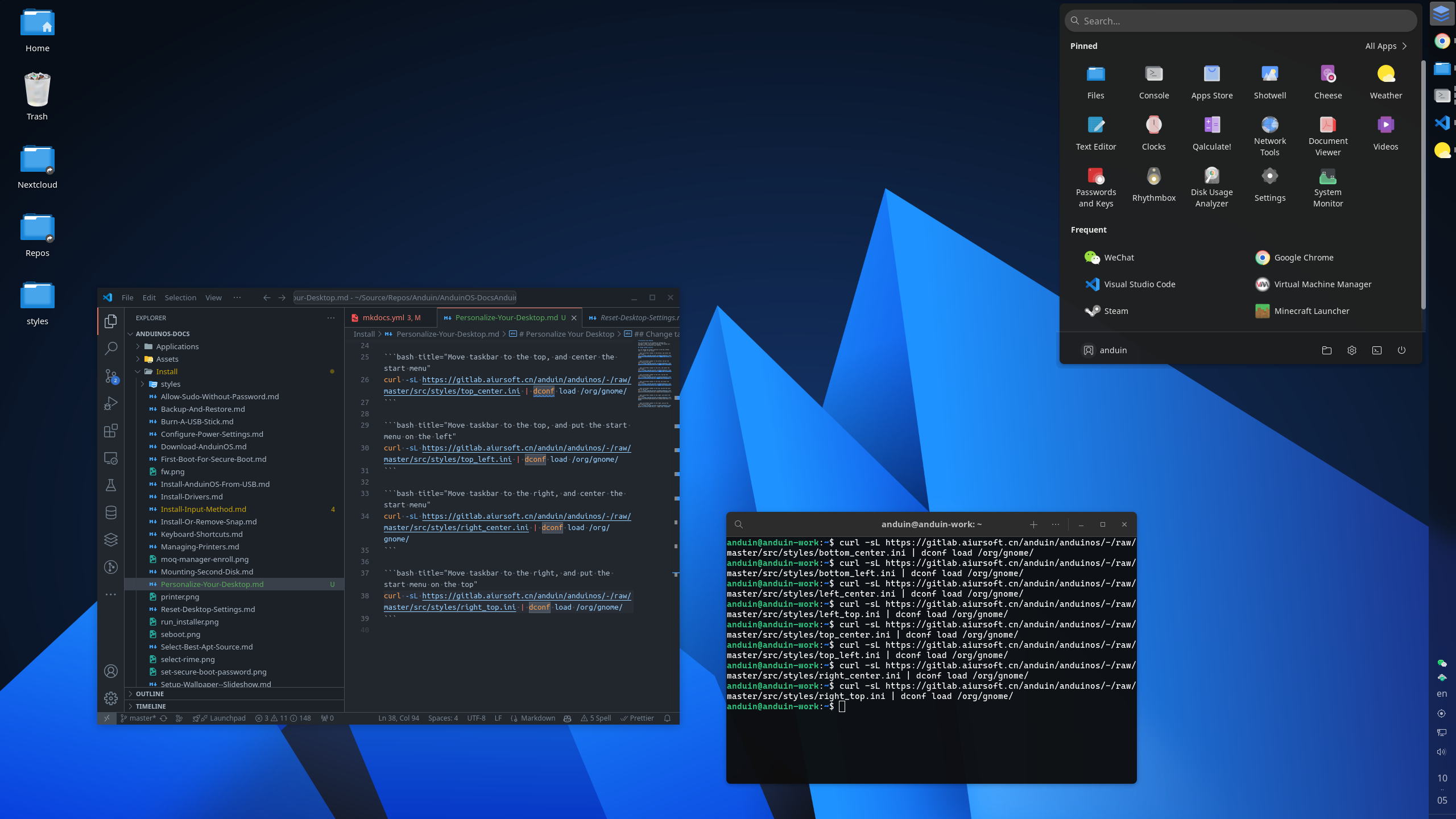Click 'Ln 38, Col 94' in status bar
This screenshot has width=1456, height=819.
coord(399,718)
